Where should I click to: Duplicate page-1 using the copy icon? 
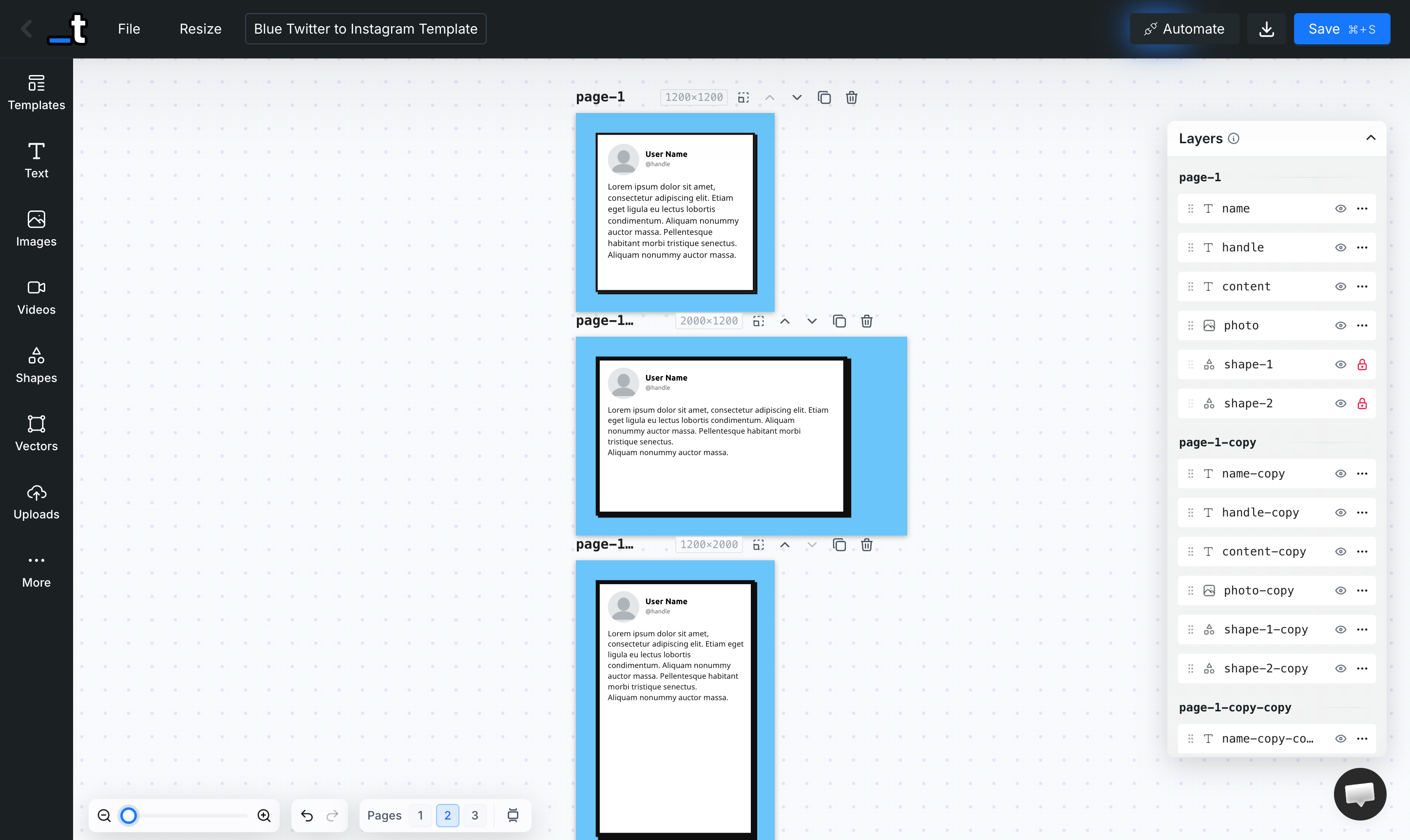824,97
